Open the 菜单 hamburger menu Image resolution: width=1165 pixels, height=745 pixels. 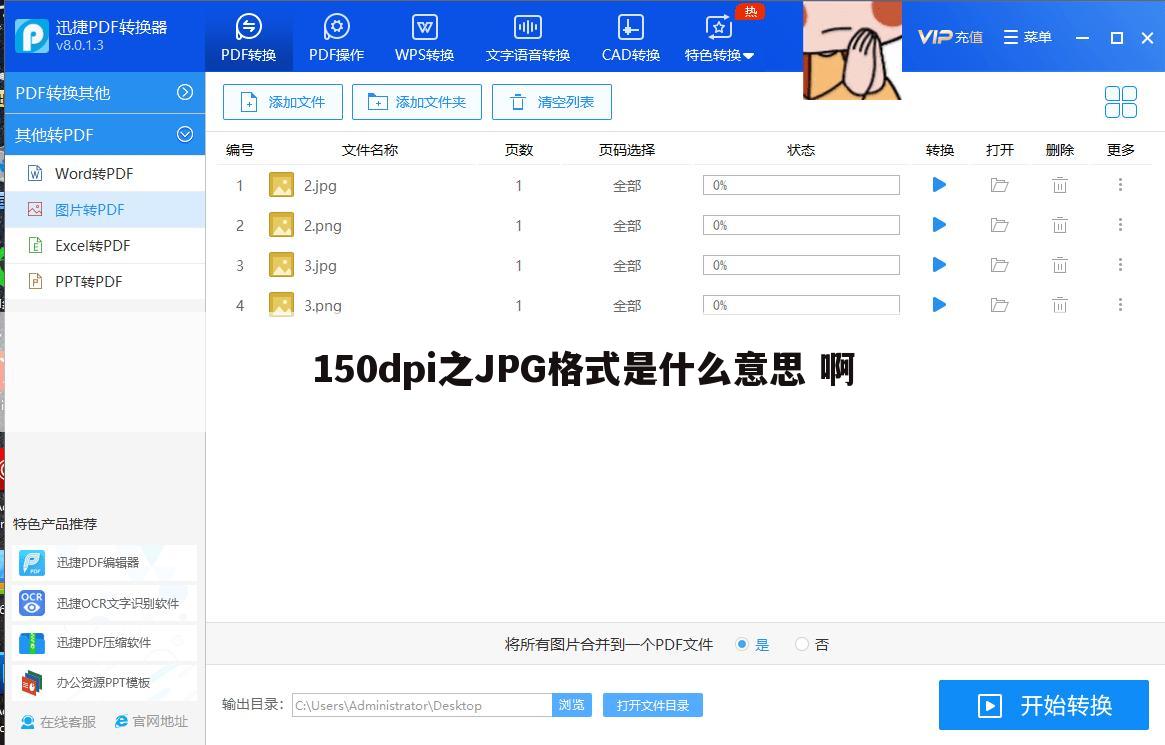[x=1028, y=36]
